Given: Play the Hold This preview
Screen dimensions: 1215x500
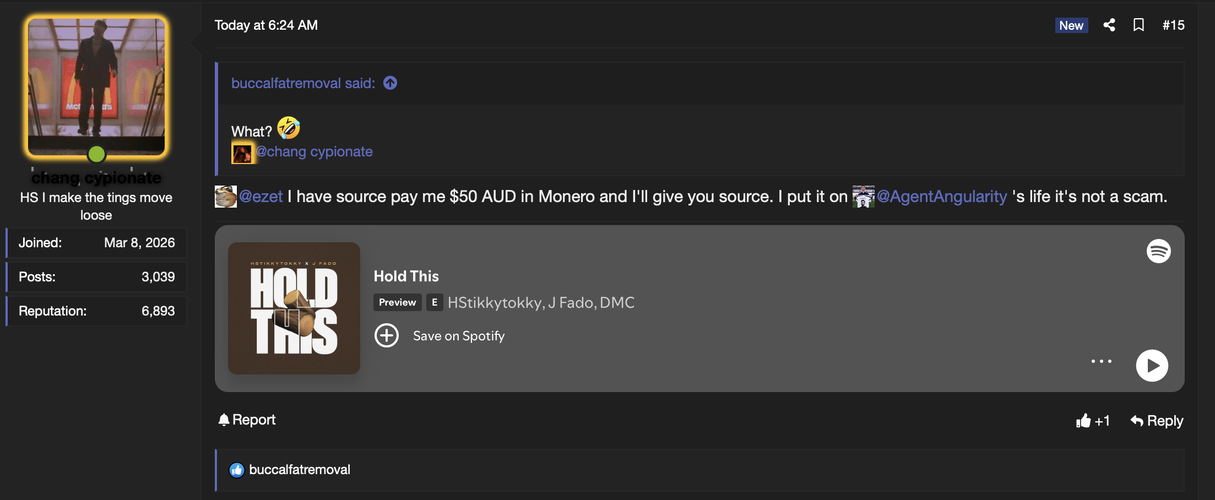Looking at the screenshot, I should click(x=1152, y=365).
